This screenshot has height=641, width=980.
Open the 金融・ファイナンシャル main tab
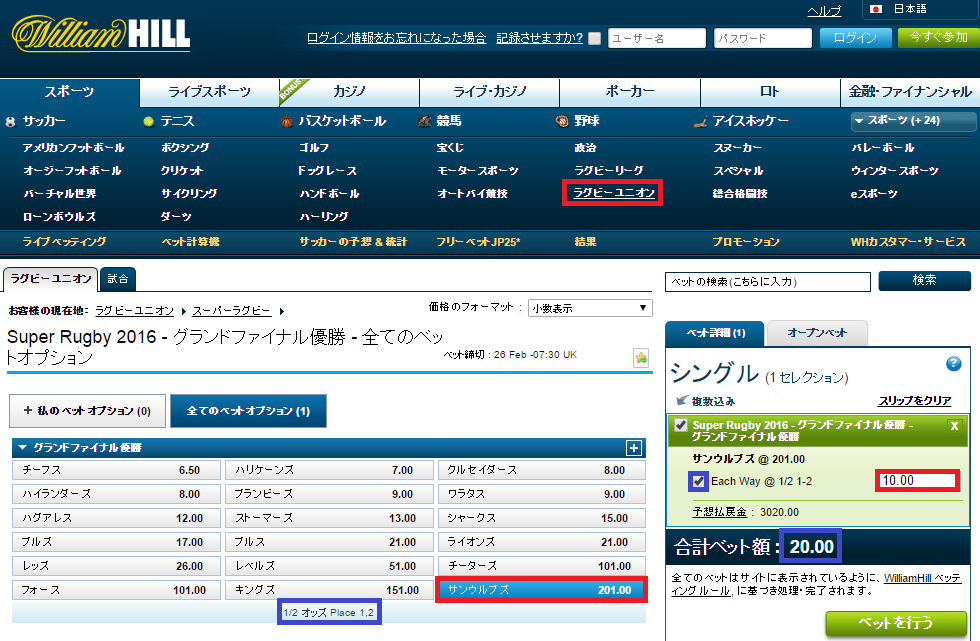pos(910,92)
